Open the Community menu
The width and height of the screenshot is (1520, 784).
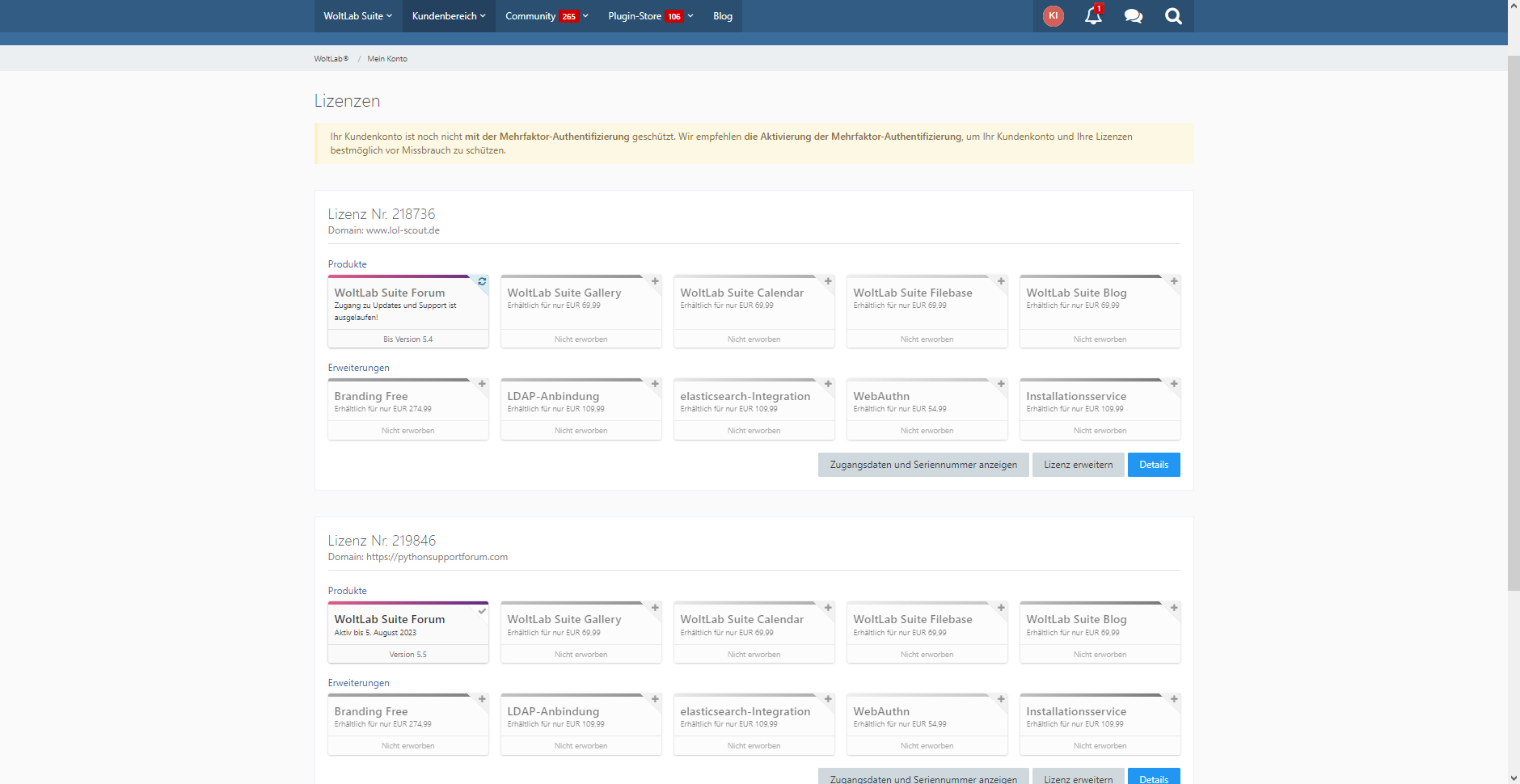(x=546, y=16)
